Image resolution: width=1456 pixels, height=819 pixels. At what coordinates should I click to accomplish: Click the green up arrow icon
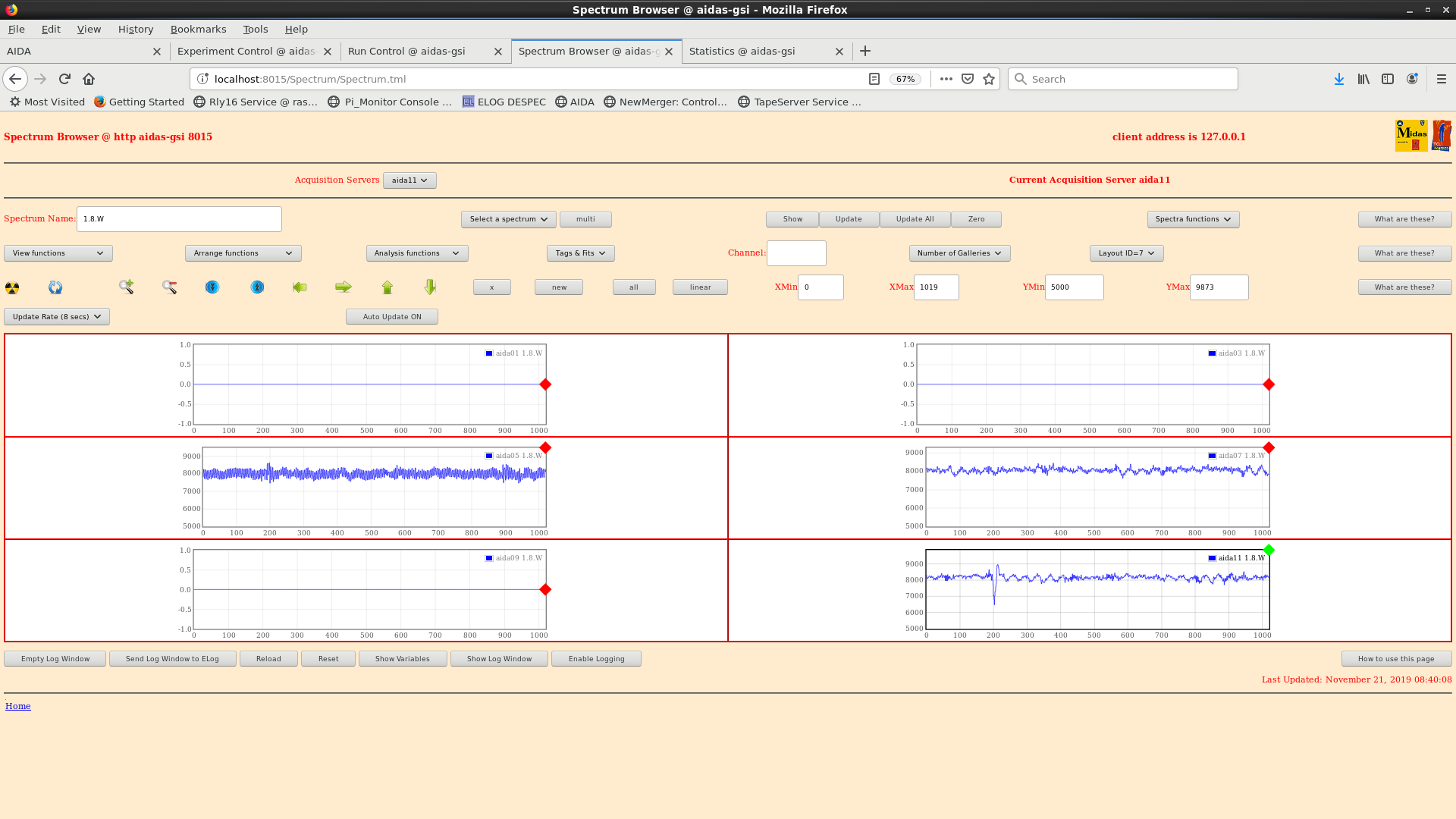(388, 287)
